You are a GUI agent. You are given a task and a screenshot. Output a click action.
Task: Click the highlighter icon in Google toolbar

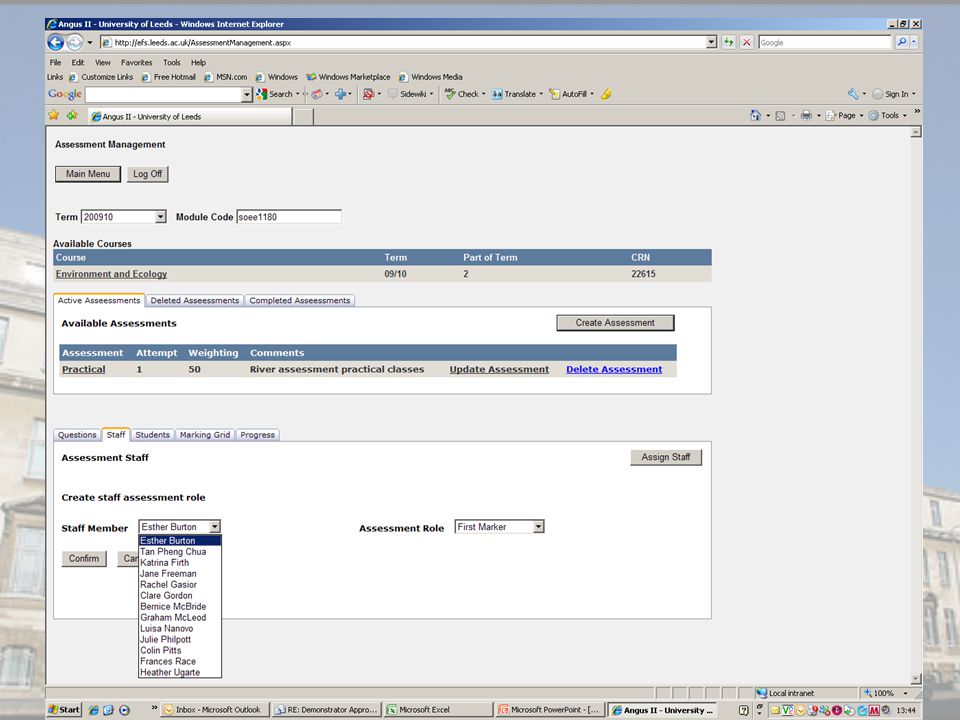point(606,94)
